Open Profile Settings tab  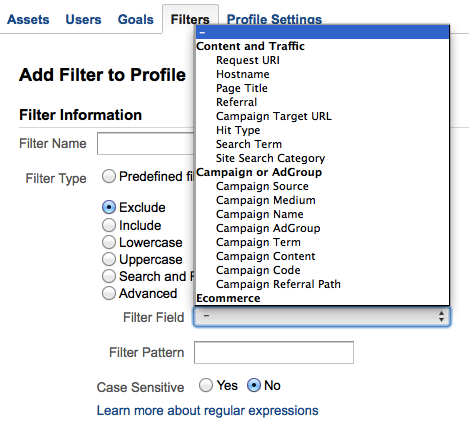click(274, 19)
